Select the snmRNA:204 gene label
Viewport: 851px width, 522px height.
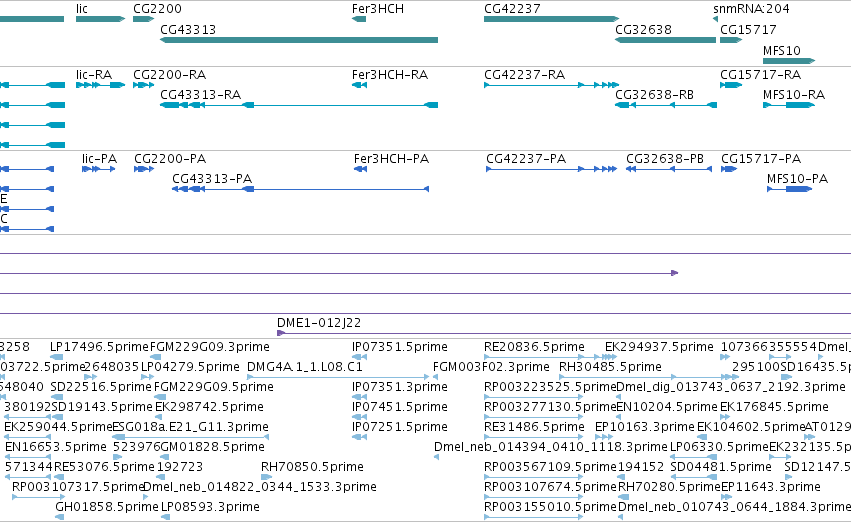coord(751,9)
